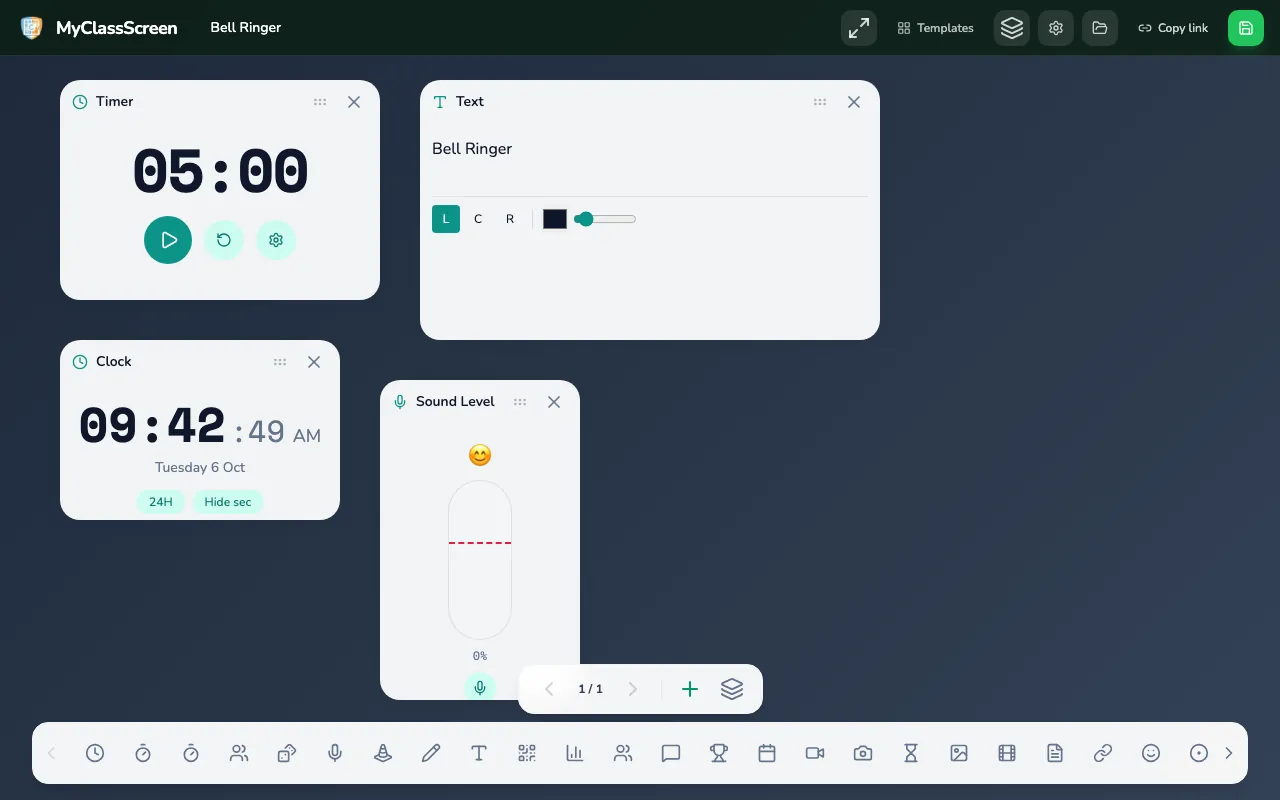
Task: Add the bar chart poll widget
Action: [x=575, y=753]
